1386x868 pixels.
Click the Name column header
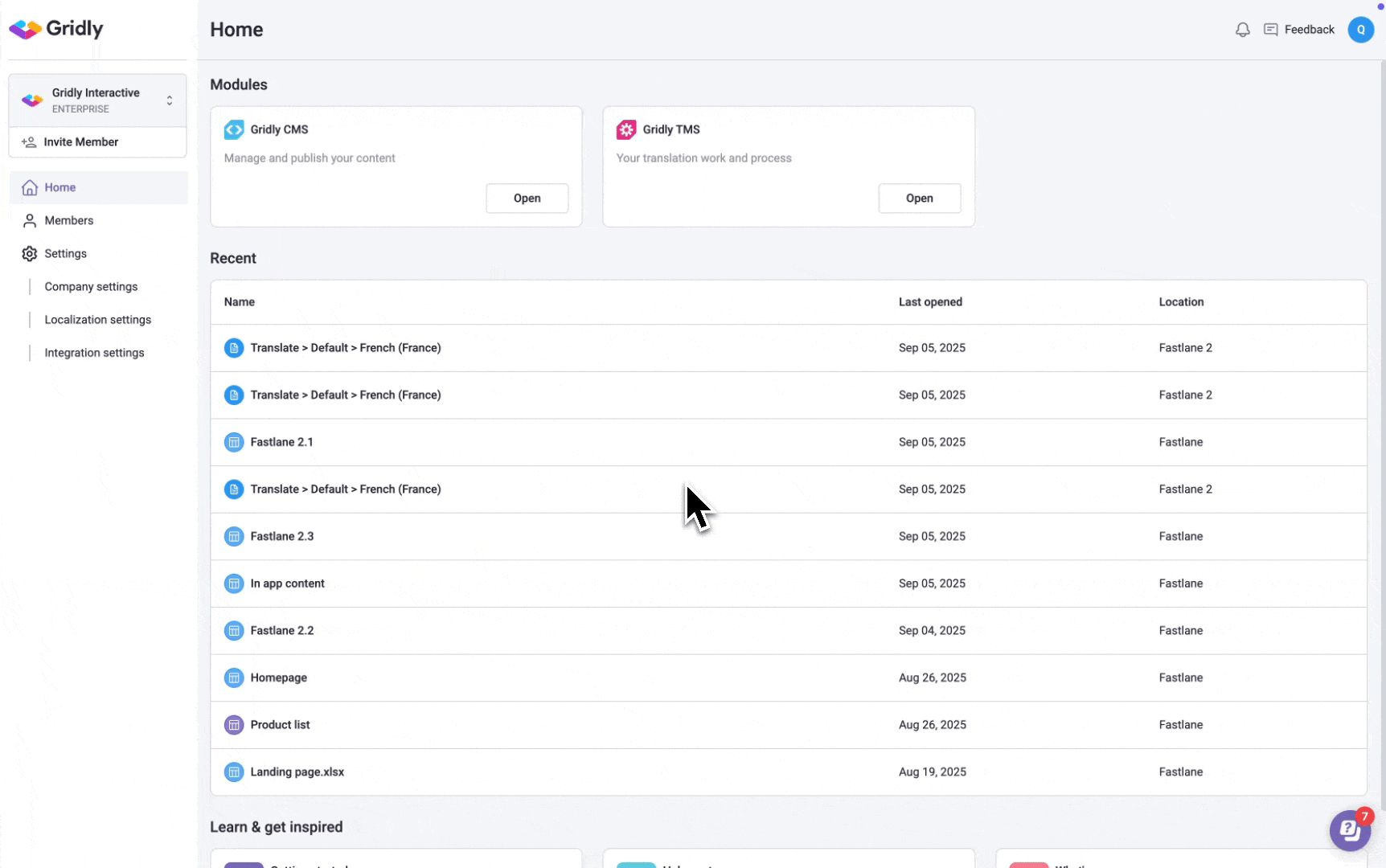(x=240, y=302)
